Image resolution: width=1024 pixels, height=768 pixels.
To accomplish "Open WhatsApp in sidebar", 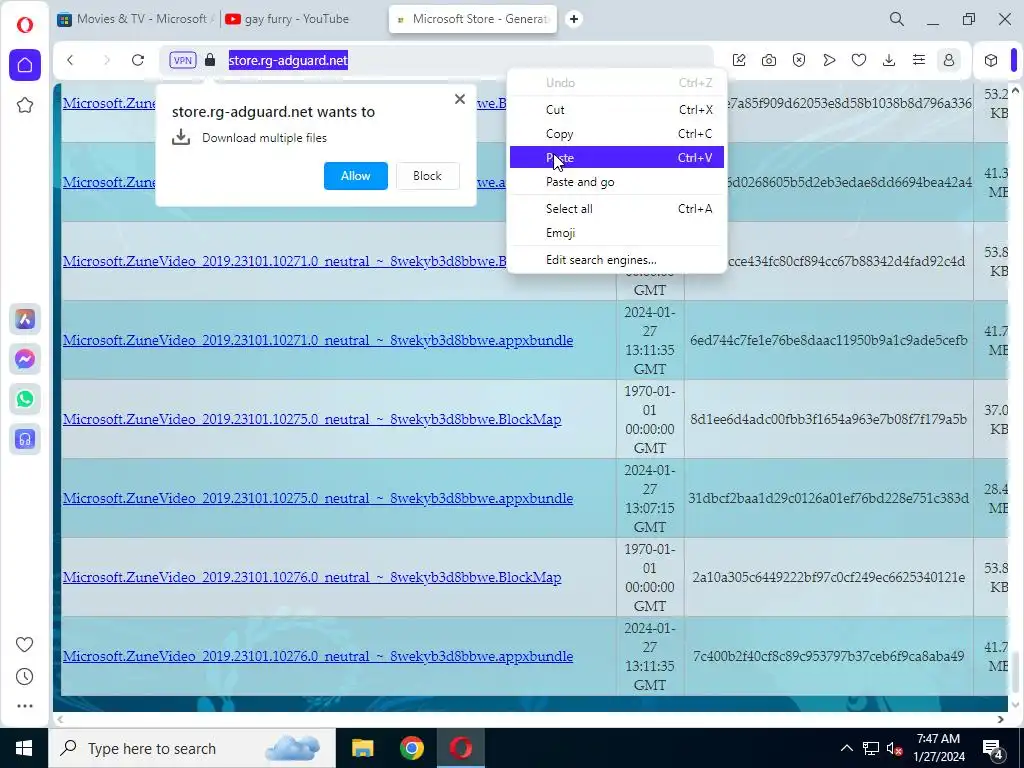I will click(x=25, y=399).
